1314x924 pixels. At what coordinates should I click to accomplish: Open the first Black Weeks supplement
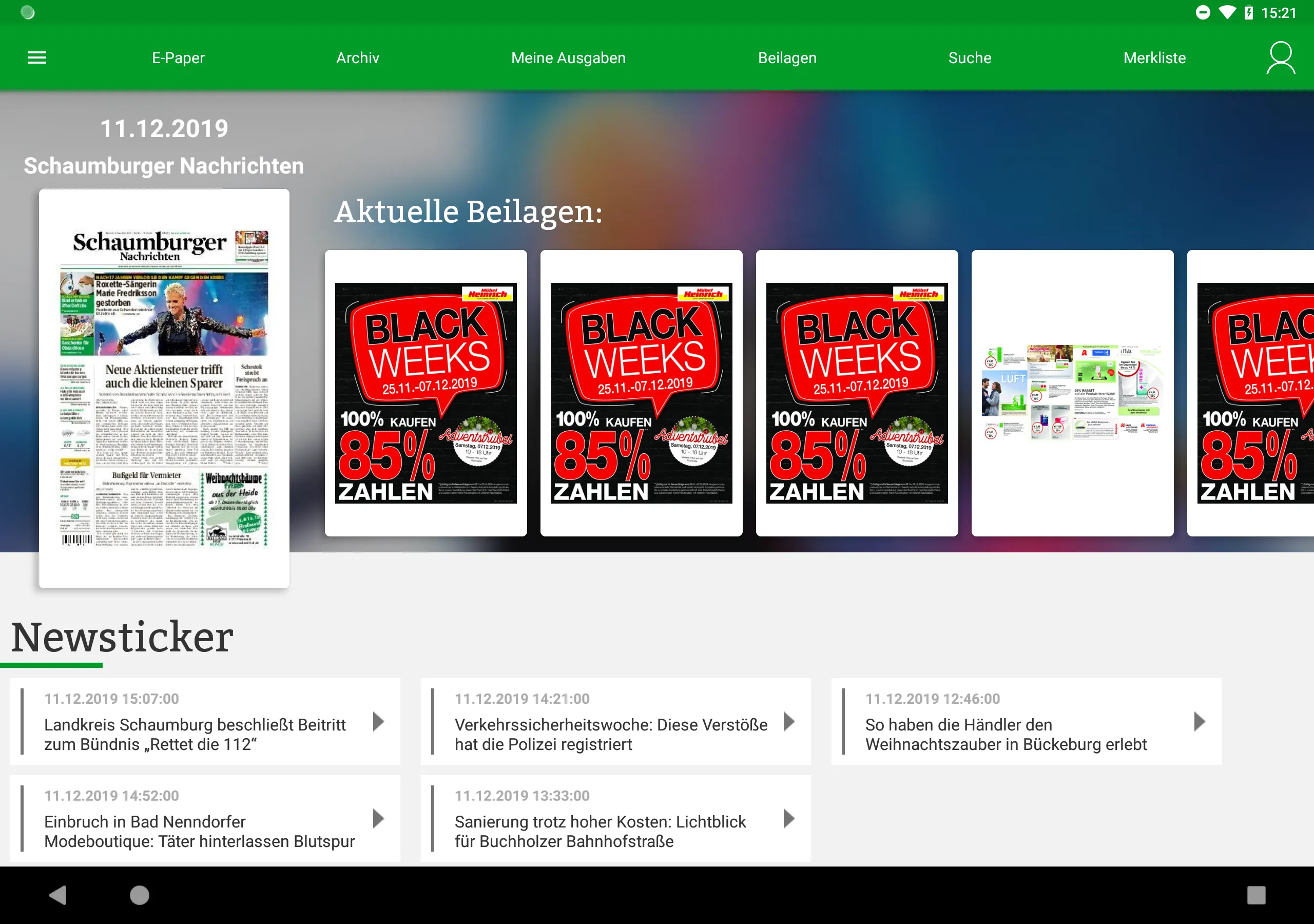point(426,393)
